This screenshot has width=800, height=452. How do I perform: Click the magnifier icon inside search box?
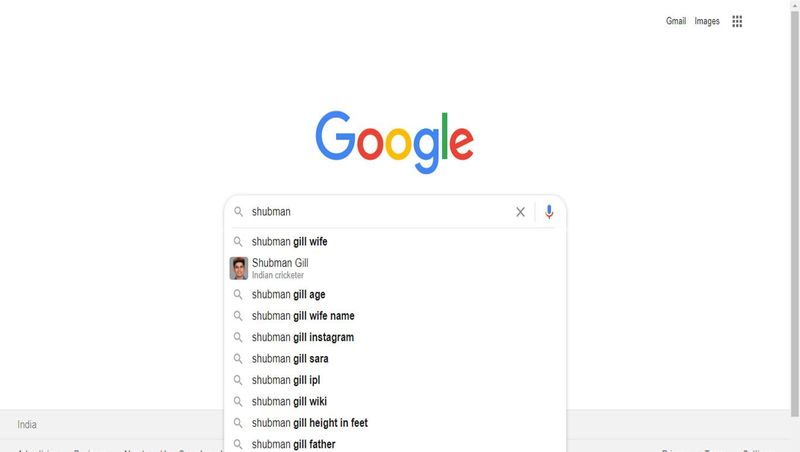point(238,211)
